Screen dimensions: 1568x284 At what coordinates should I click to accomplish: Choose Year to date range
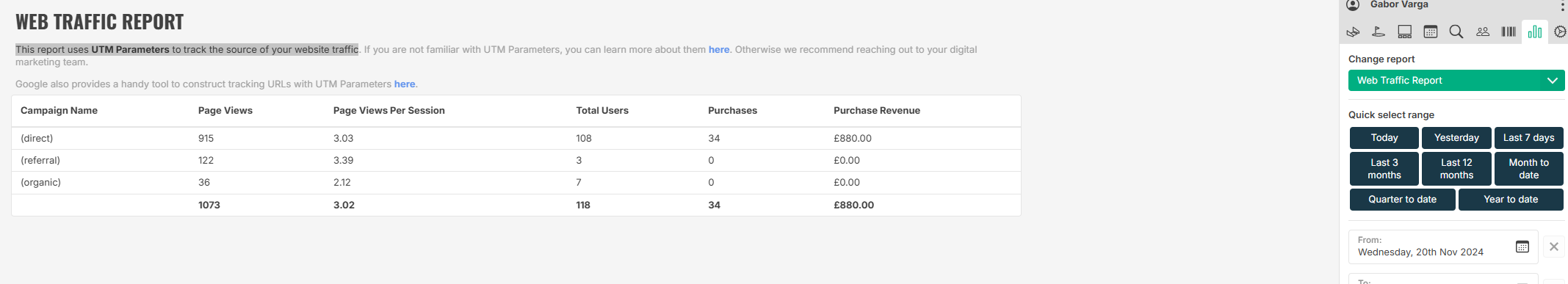click(1511, 200)
